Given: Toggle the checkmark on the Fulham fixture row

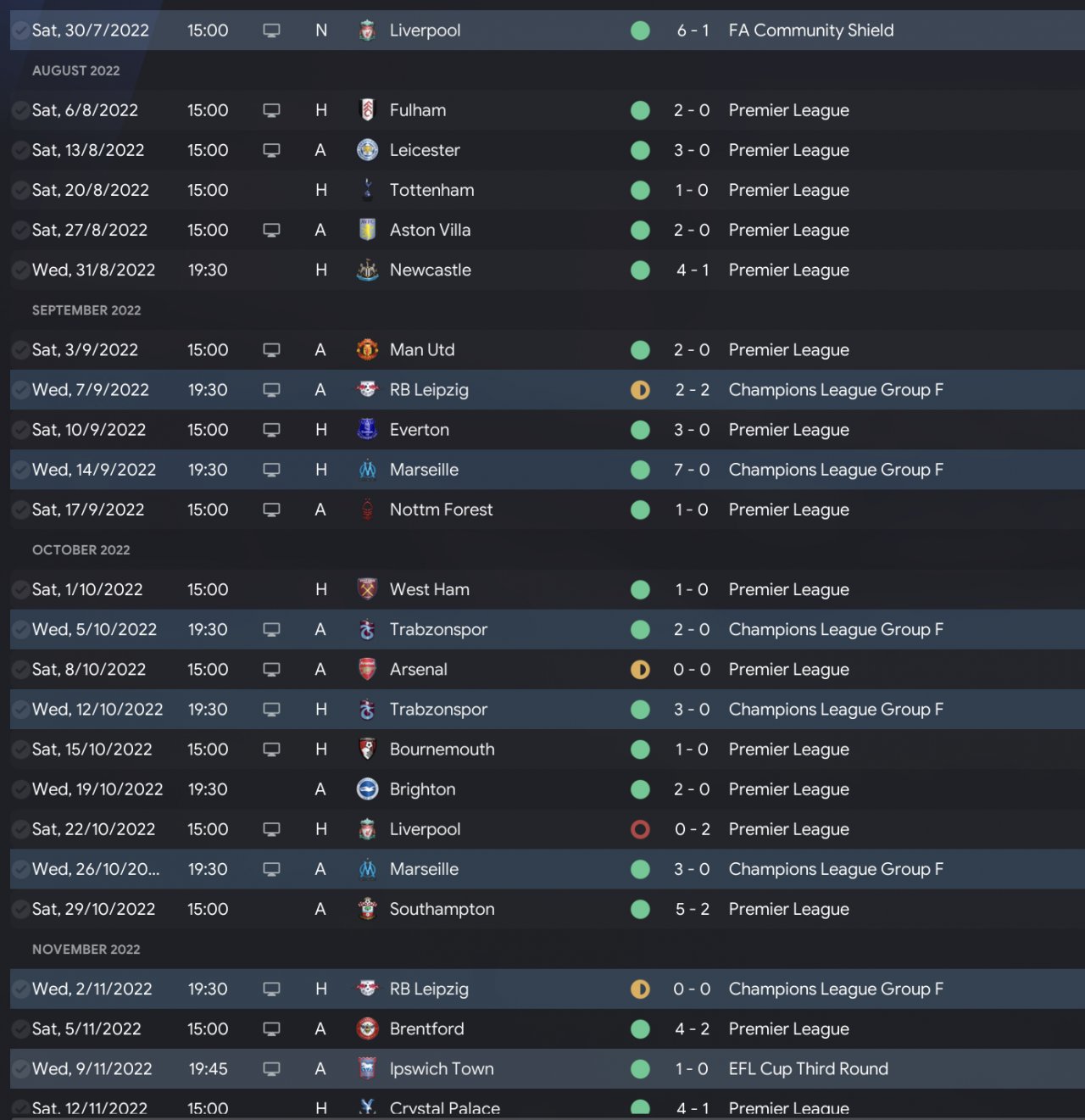Looking at the screenshot, I should 19,110.
